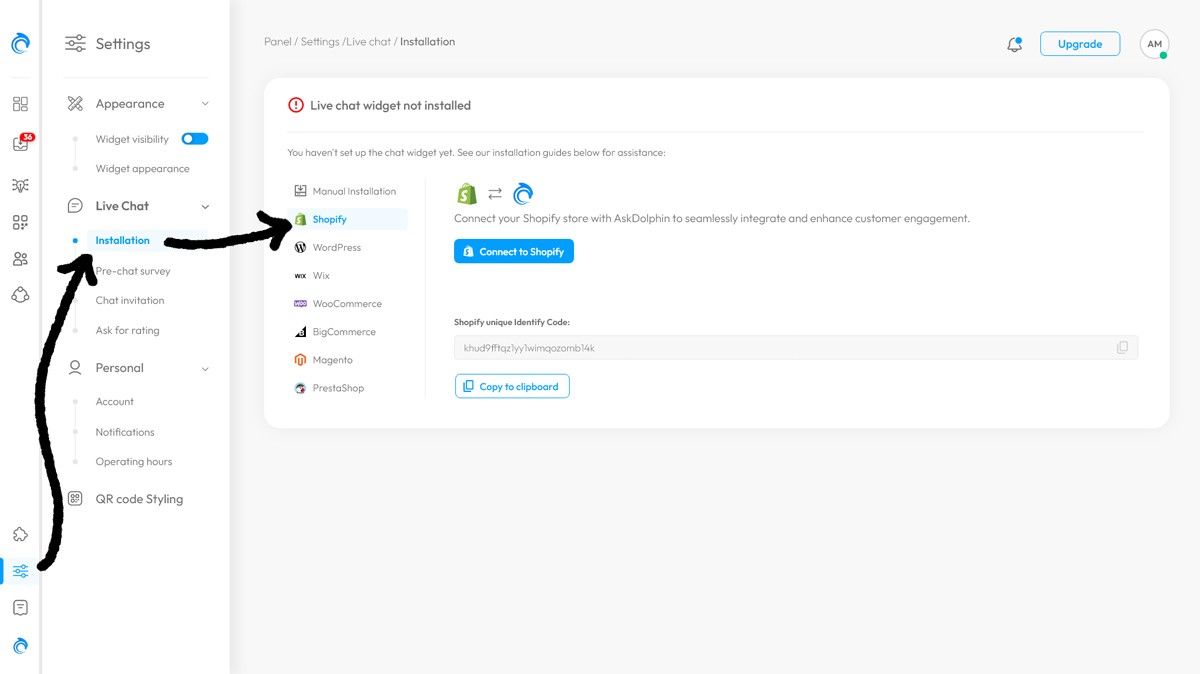Open the inbox icon with 56 badge
This screenshot has height=674, width=1200.
click(20, 143)
